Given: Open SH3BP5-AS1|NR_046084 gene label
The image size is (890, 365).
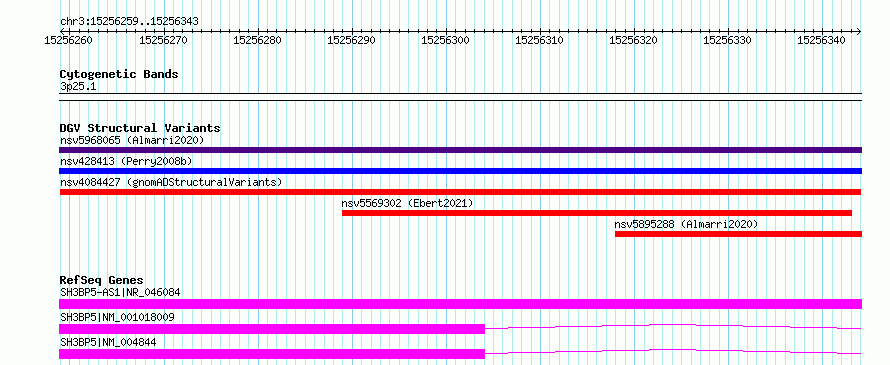Looking at the screenshot, I should pyautogui.click(x=120, y=293).
